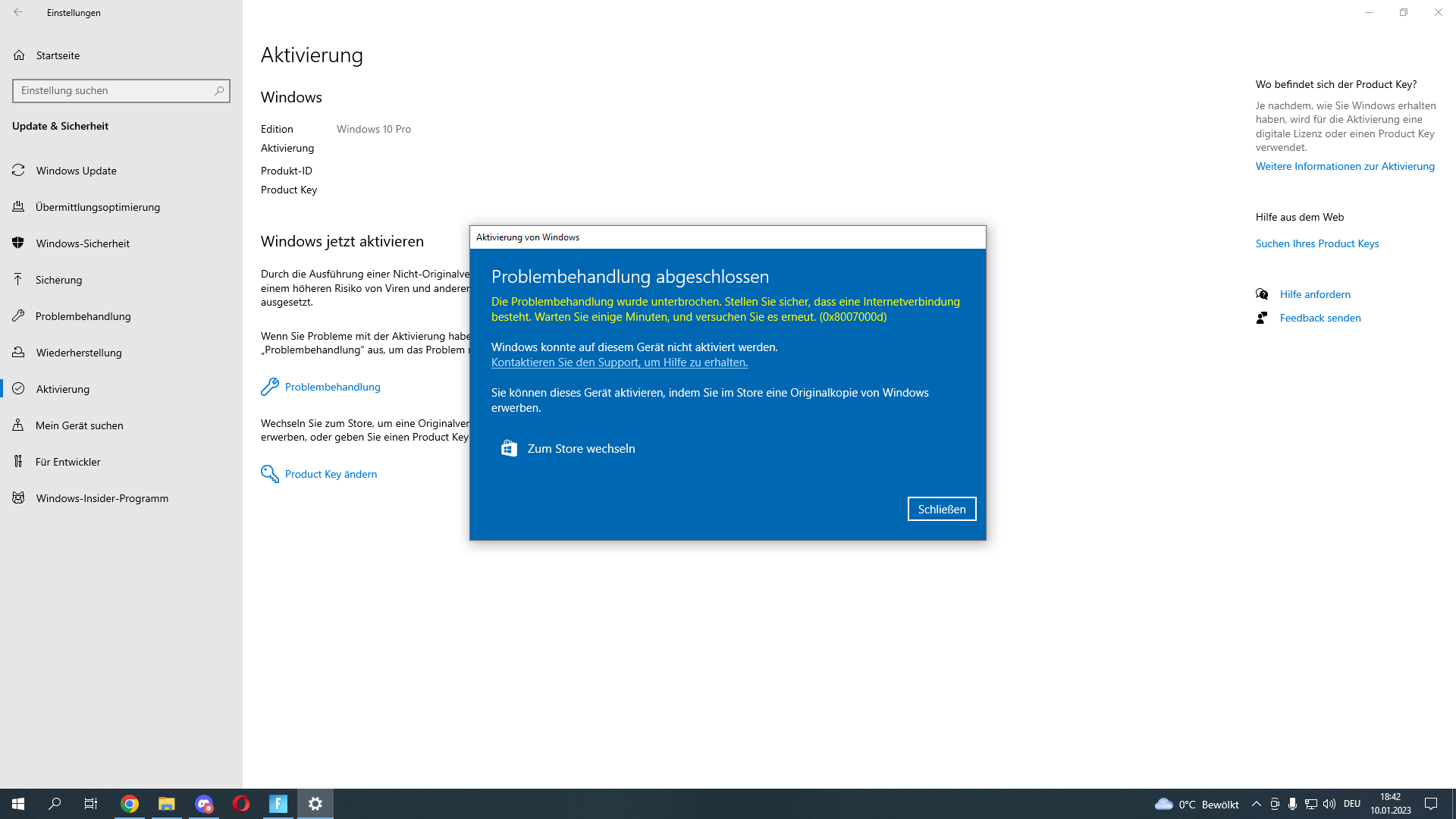Open Für Entwickler settings page
This screenshot has height=819, width=1456.
tap(67, 462)
